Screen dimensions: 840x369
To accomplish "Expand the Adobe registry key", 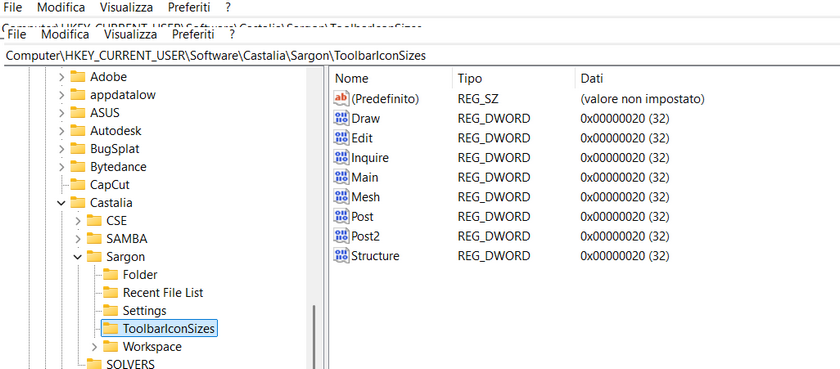I will [x=62, y=77].
